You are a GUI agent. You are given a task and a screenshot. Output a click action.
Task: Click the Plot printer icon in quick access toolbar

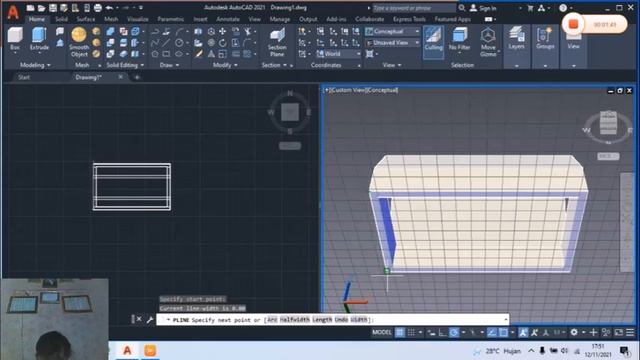98,8
